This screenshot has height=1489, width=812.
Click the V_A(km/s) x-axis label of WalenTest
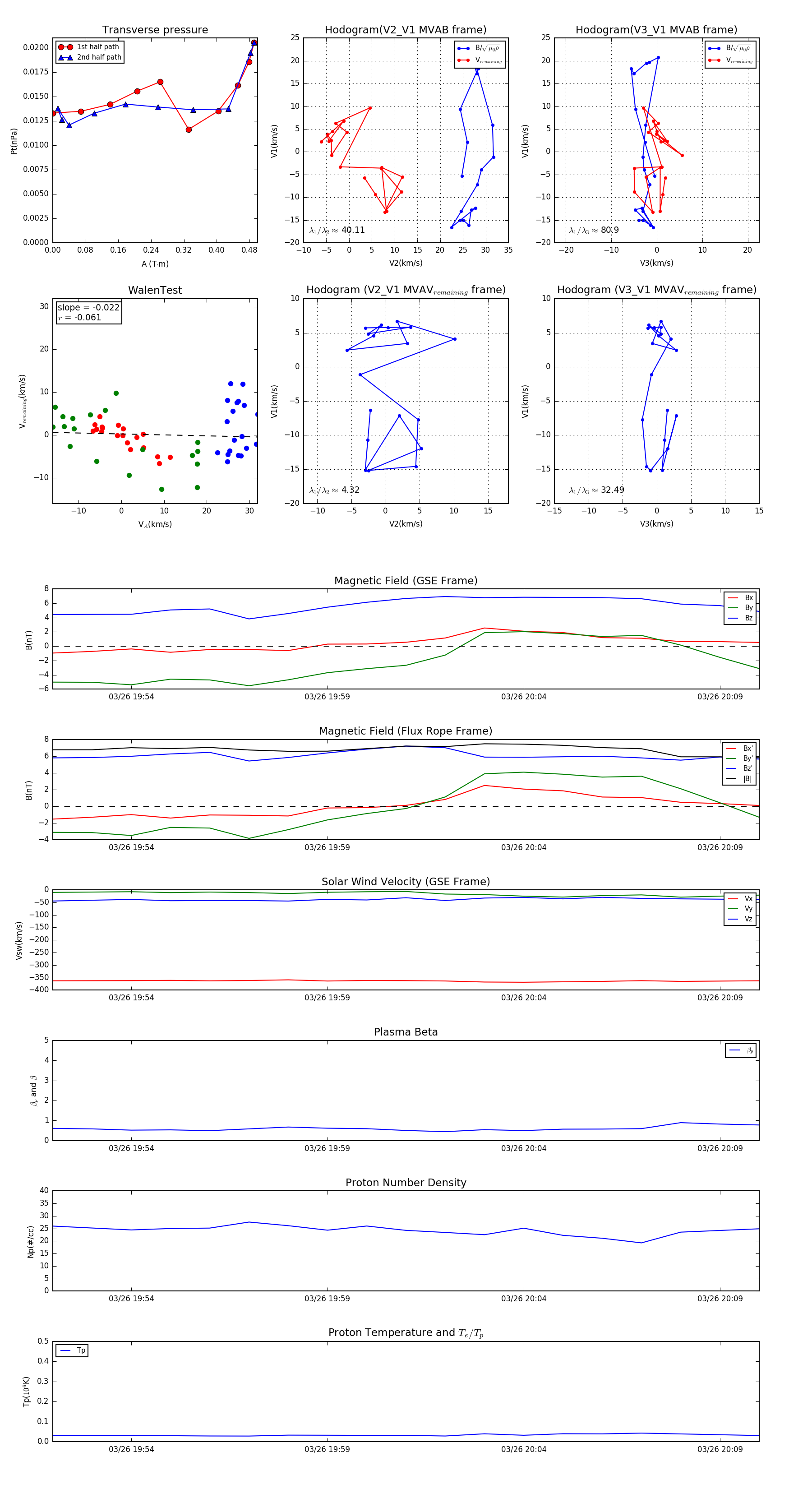pos(155,524)
